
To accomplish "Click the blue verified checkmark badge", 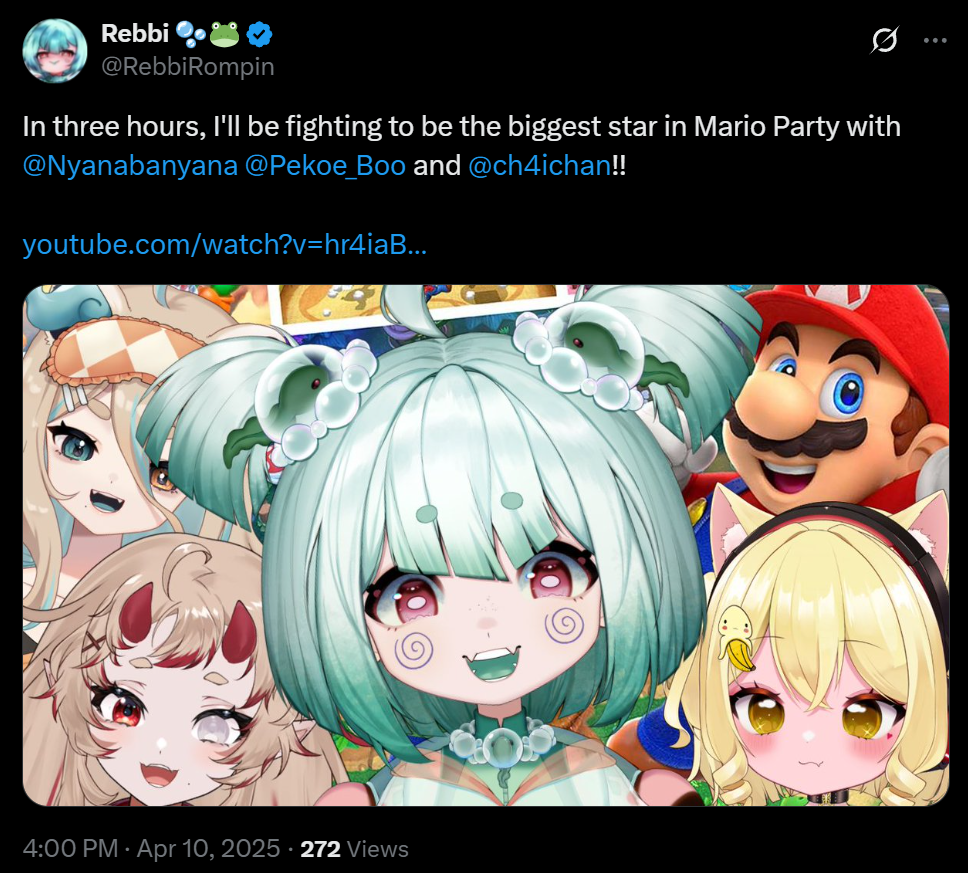I will tap(259, 35).
